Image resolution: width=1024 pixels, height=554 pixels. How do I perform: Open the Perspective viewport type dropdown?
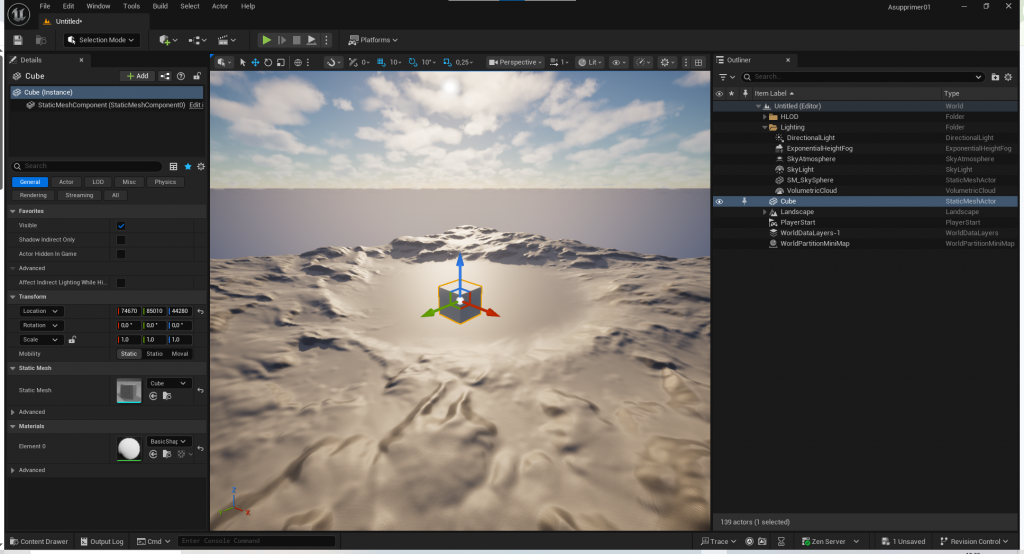pos(515,62)
